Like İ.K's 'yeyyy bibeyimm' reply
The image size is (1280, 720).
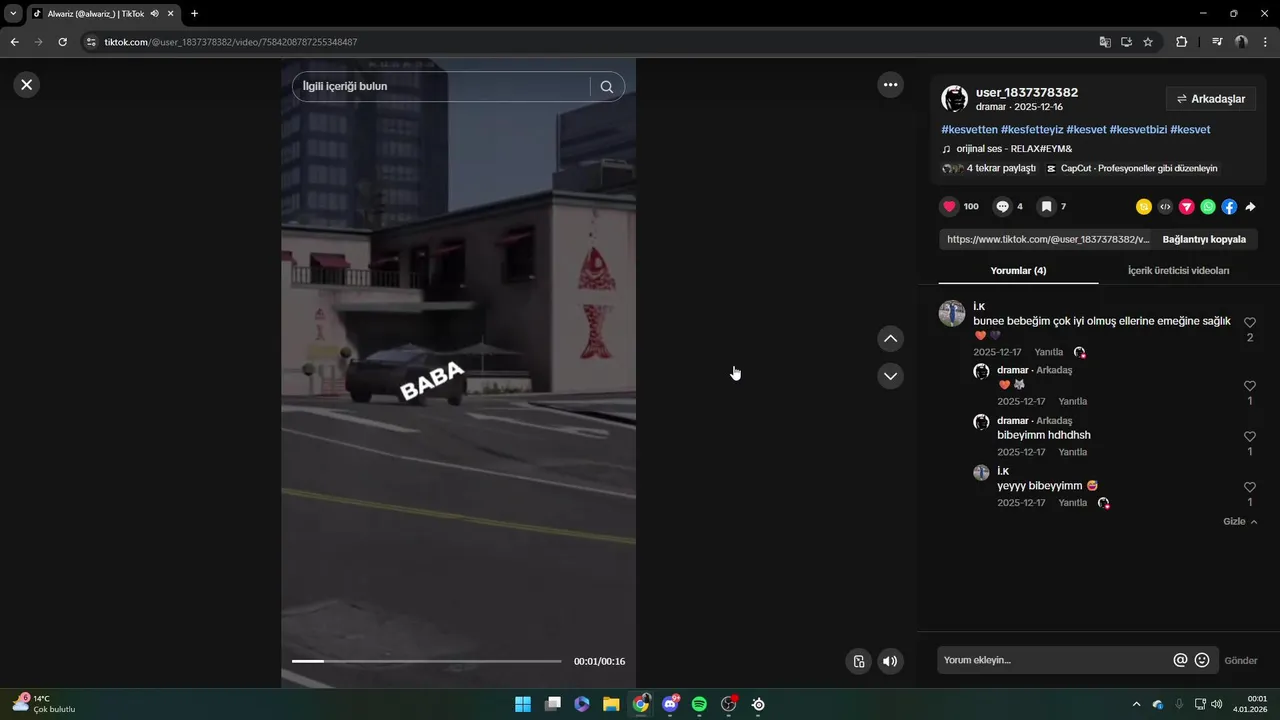[1250, 487]
